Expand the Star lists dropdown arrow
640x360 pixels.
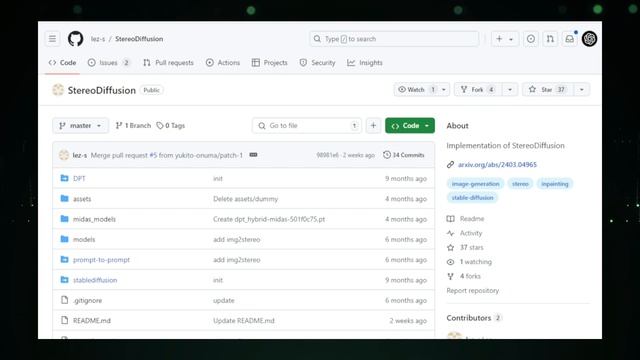pyautogui.click(x=582, y=89)
